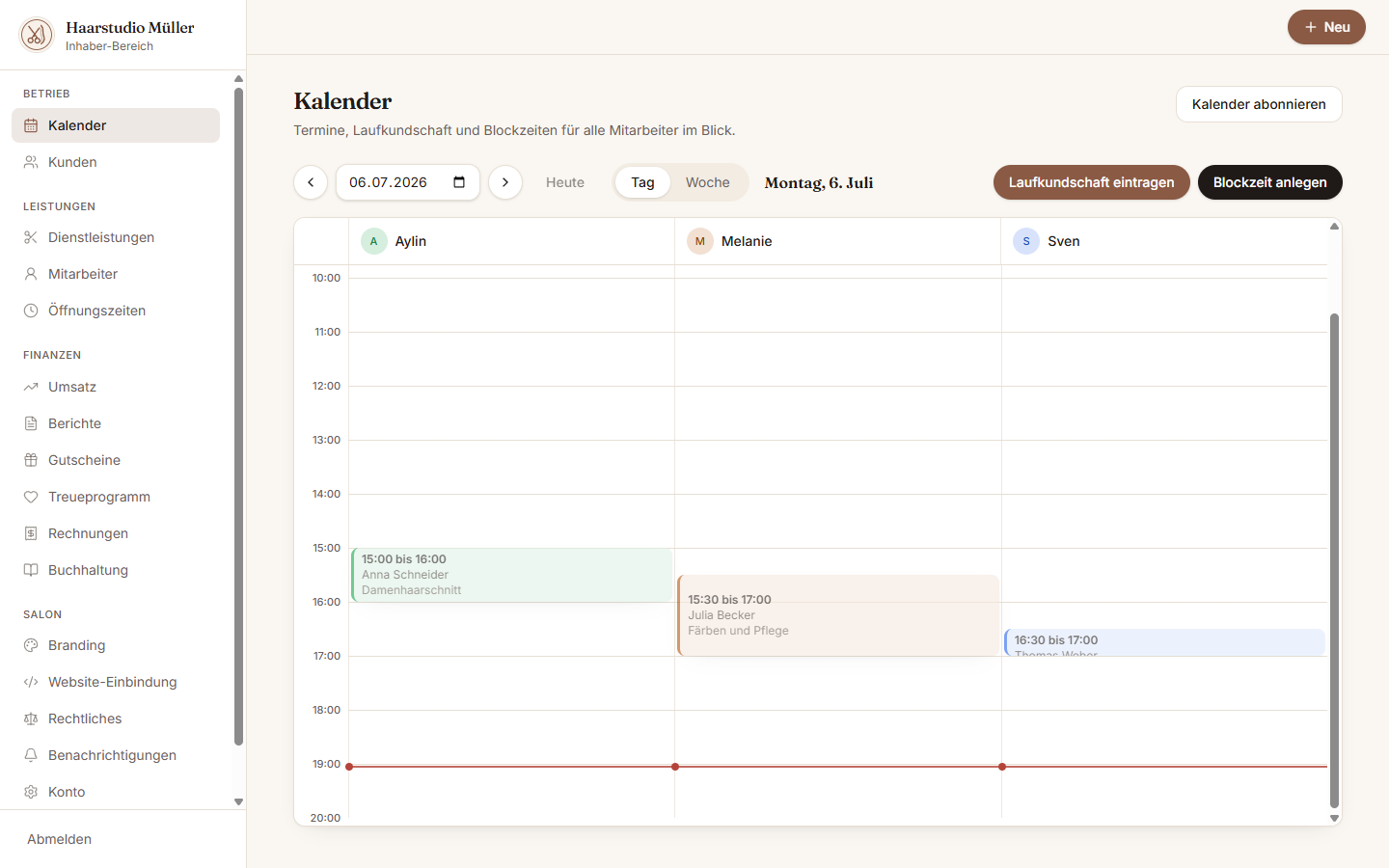The width and height of the screenshot is (1389, 868).
Task: Click the date field 06.07.2026
Action: pyautogui.click(x=408, y=182)
